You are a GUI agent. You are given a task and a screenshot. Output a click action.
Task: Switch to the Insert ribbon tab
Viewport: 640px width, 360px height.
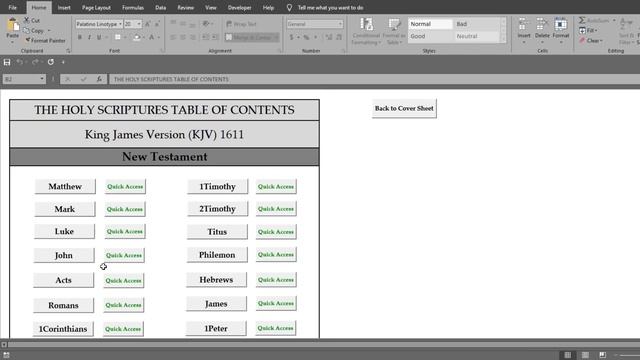click(x=64, y=7)
